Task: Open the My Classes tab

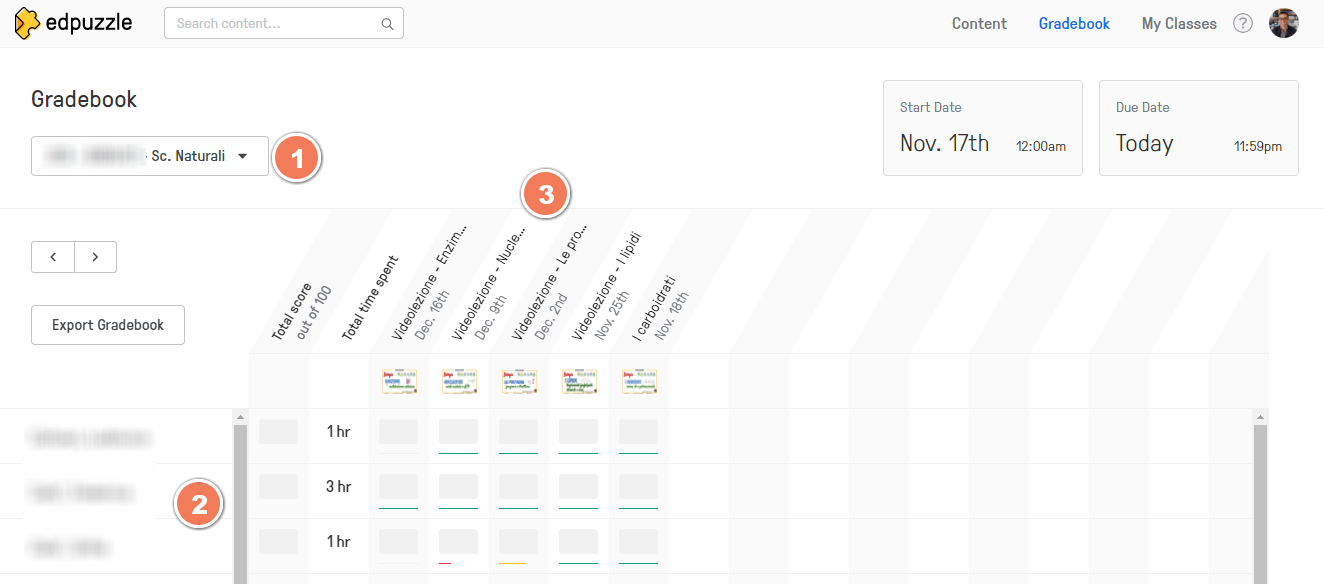Action: 1179,24
